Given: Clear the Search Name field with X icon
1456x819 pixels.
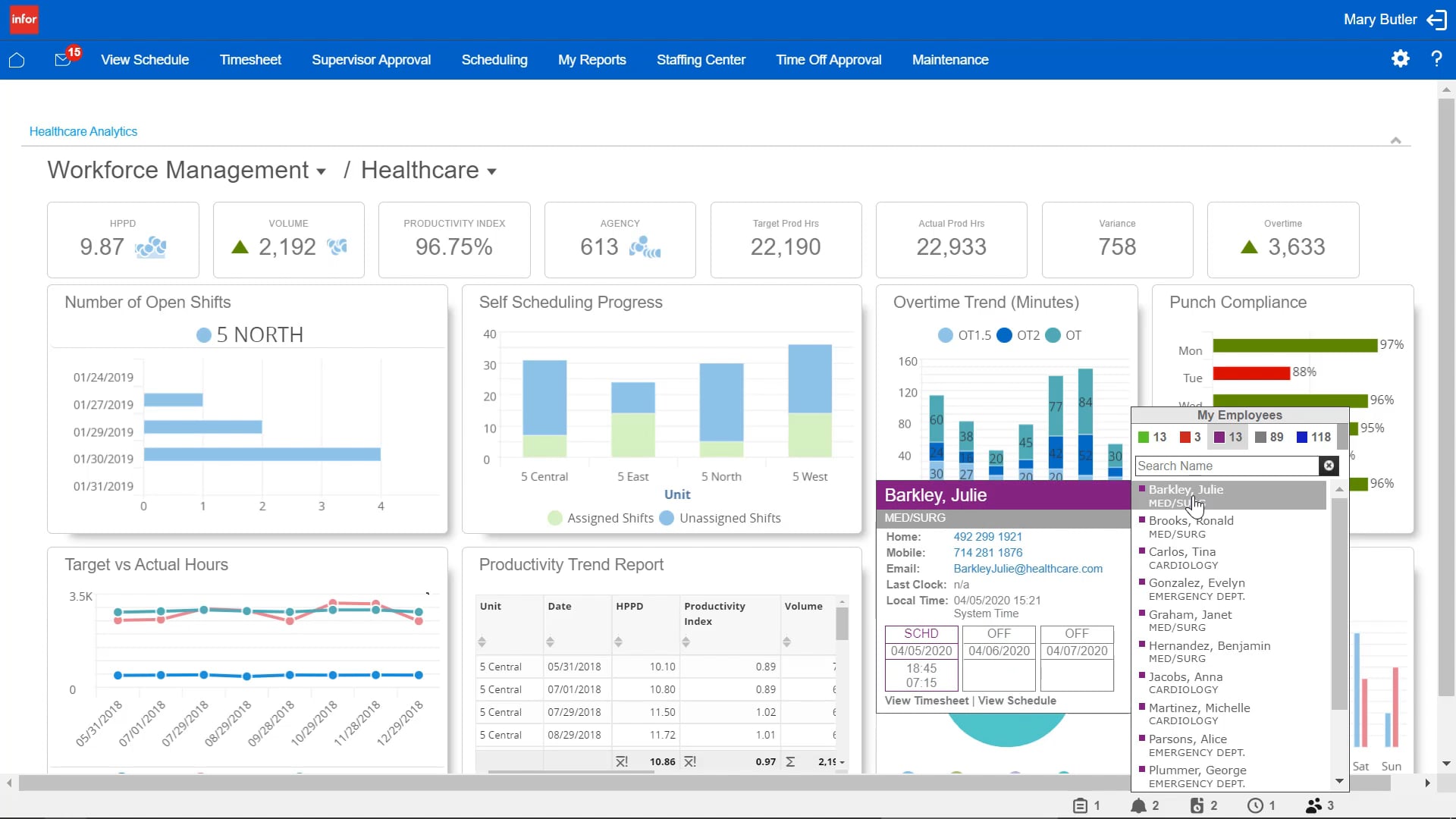Looking at the screenshot, I should click(1329, 466).
